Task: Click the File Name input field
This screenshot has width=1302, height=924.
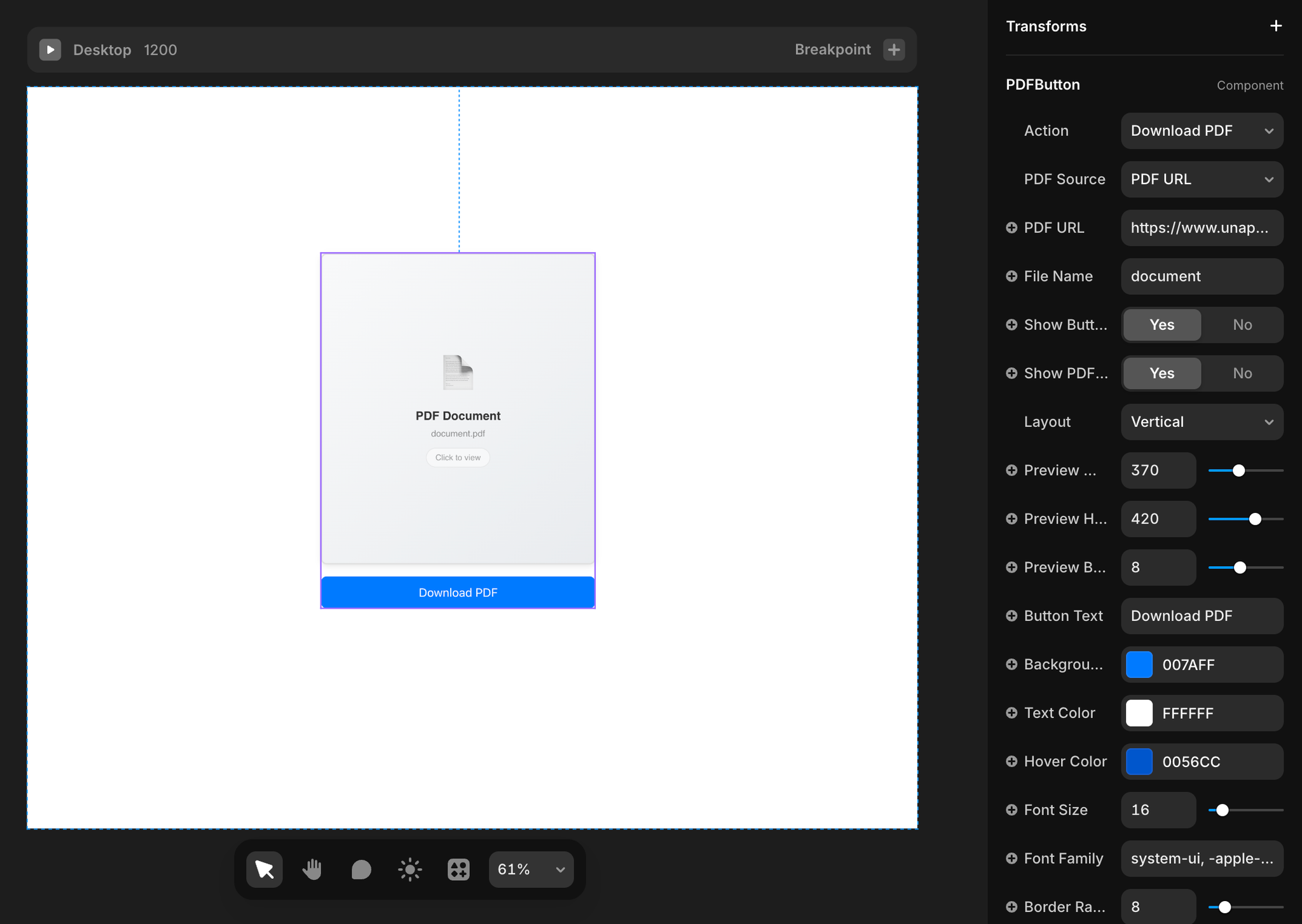Action: (x=1202, y=276)
